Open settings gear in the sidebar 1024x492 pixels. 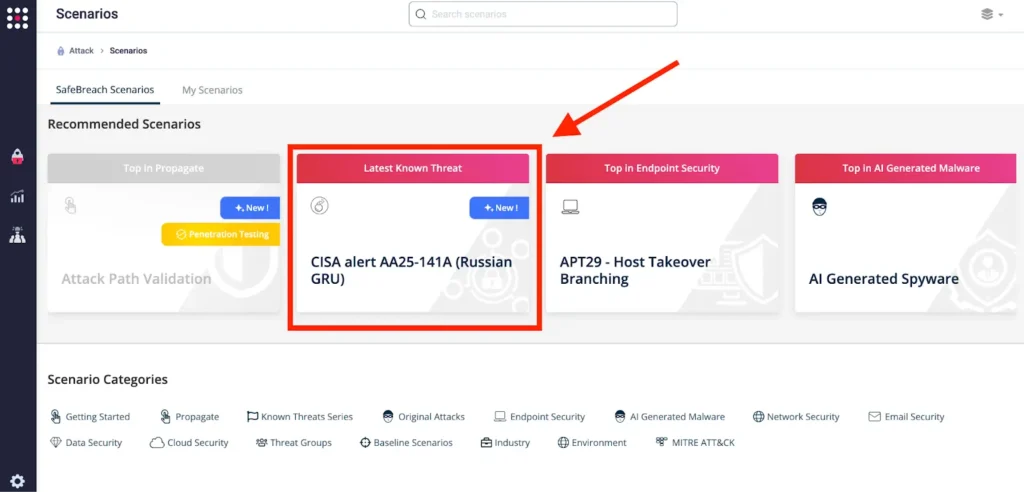pyautogui.click(x=17, y=481)
